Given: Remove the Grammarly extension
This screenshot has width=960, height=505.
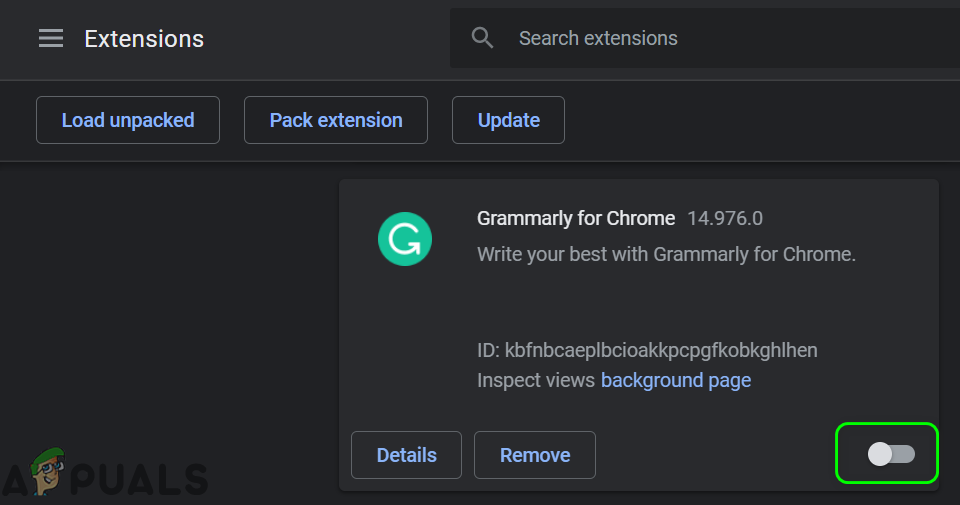Looking at the screenshot, I should [x=535, y=455].
